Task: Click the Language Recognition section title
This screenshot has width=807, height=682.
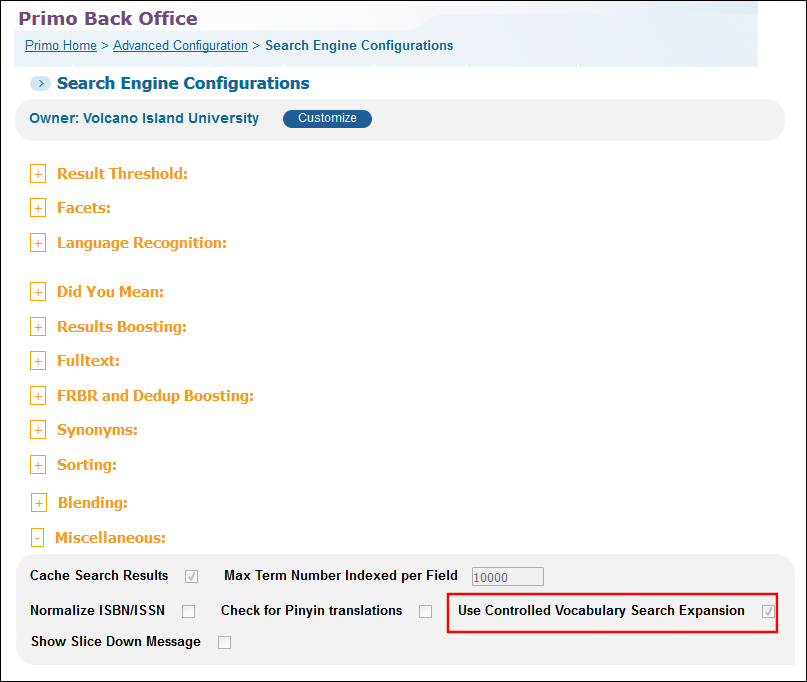Action: tap(142, 243)
